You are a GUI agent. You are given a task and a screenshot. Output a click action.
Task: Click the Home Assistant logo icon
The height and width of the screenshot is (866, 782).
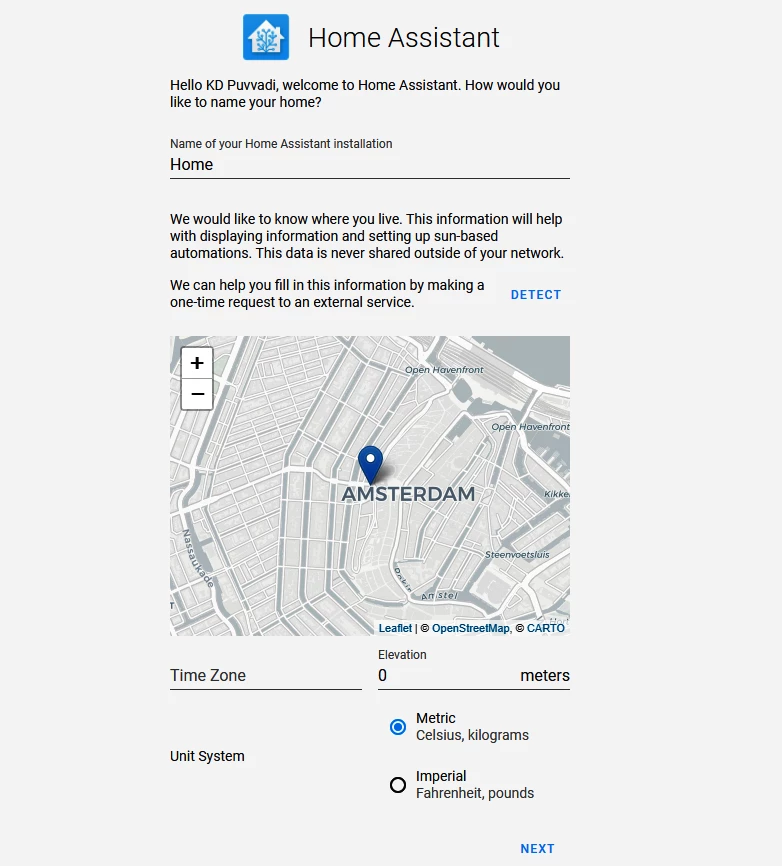pyautogui.click(x=266, y=38)
